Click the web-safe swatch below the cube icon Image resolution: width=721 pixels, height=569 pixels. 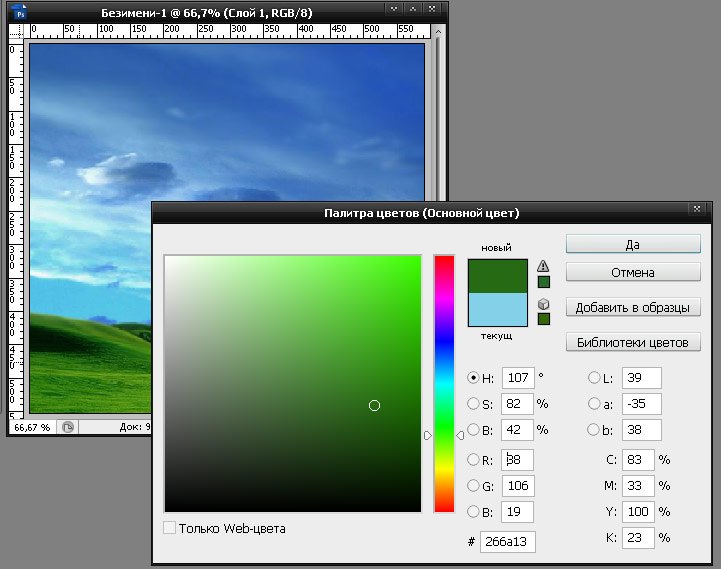tap(544, 319)
